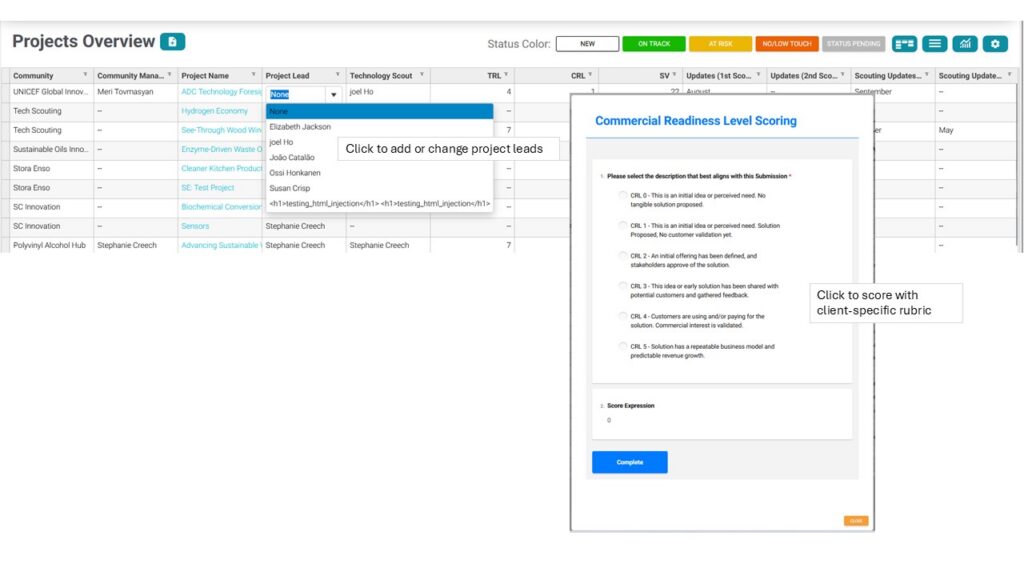The image size is (1024, 576).
Task: Open the SE: Test Project link
Action: click(207, 187)
